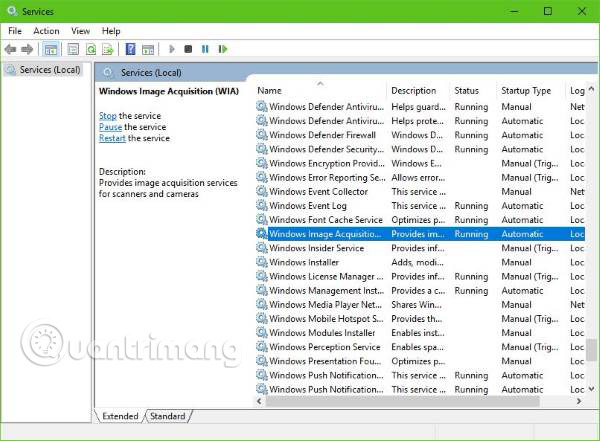600x441 pixels.
Task: Click 'Adds, modi...' description cell
Action: pos(417,262)
